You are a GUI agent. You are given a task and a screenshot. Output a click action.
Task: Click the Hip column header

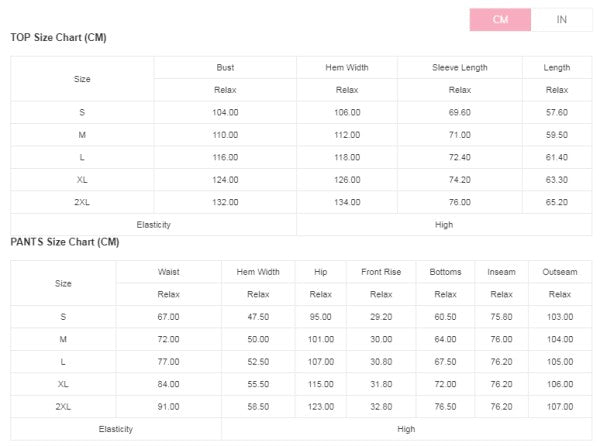320,272
